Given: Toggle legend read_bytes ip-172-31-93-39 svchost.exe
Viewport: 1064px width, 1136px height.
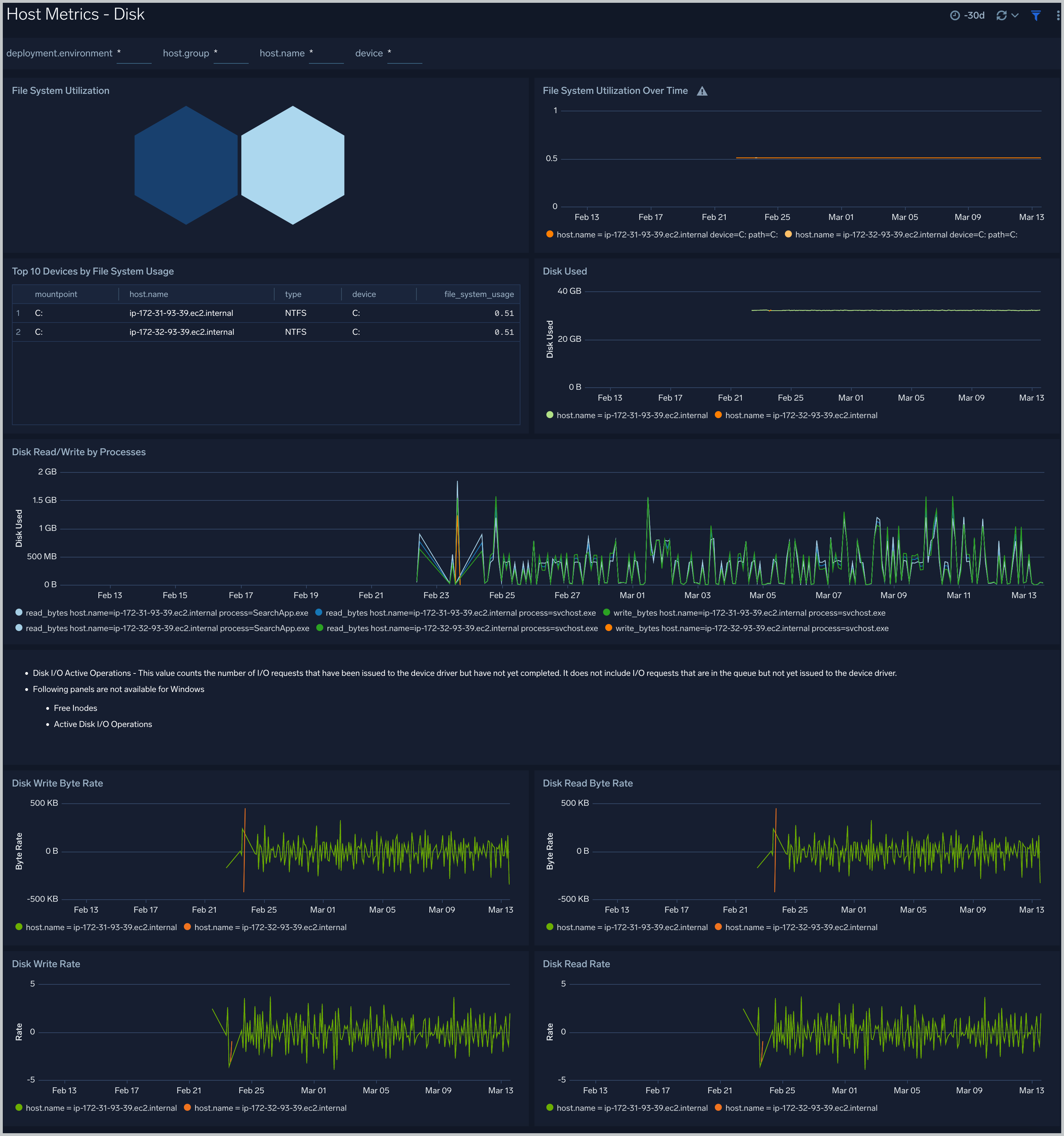Looking at the screenshot, I should point(455,613).
